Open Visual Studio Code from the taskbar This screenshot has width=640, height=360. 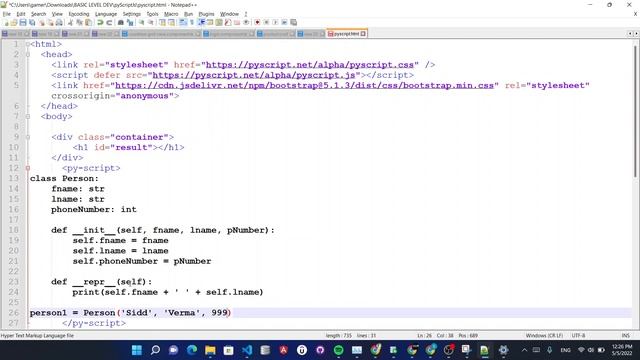tap(247, 350)
